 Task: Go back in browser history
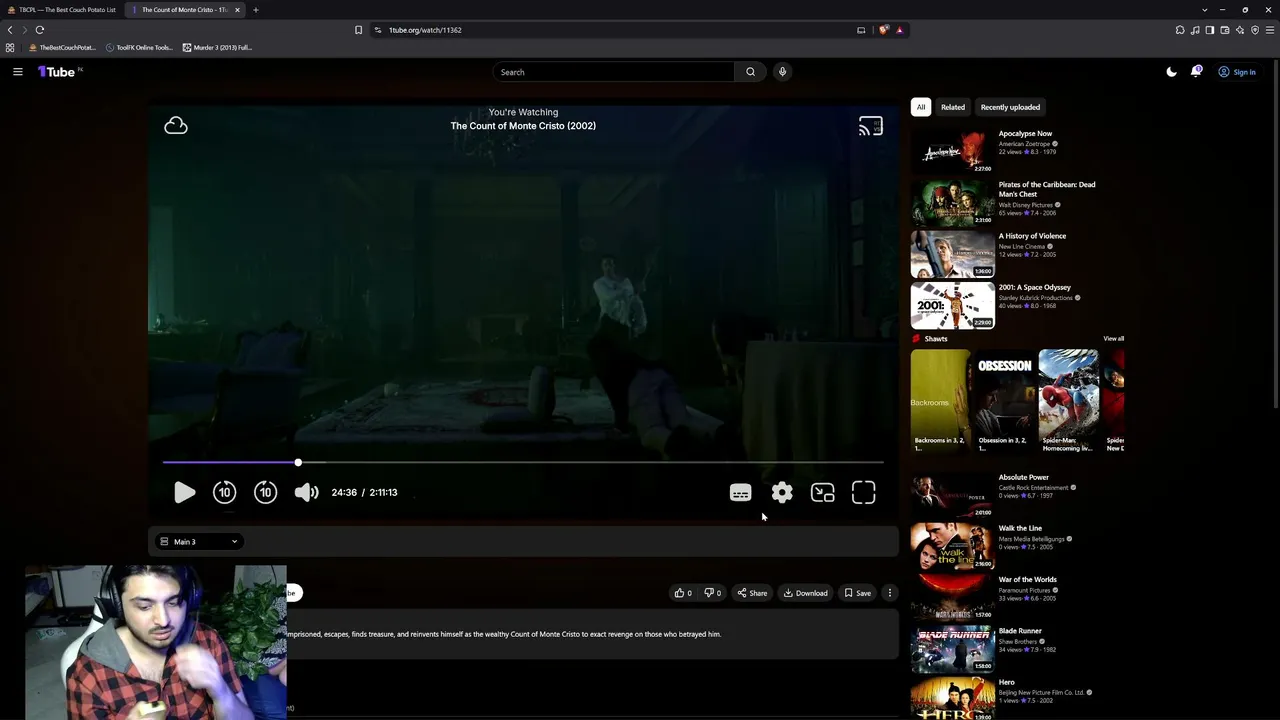(10, 30)
